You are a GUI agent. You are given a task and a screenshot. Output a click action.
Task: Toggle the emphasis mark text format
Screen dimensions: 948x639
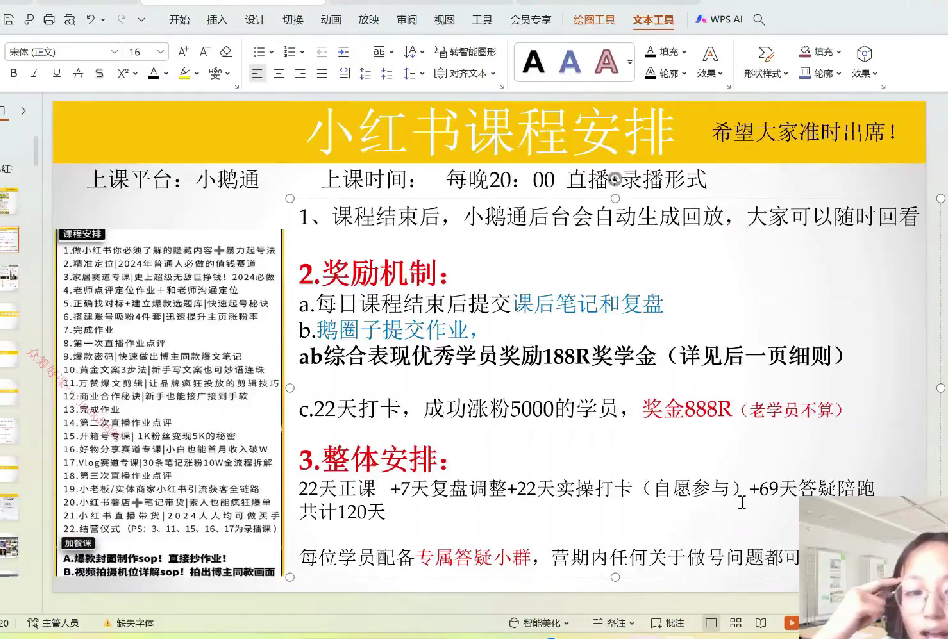click(78, 74)
